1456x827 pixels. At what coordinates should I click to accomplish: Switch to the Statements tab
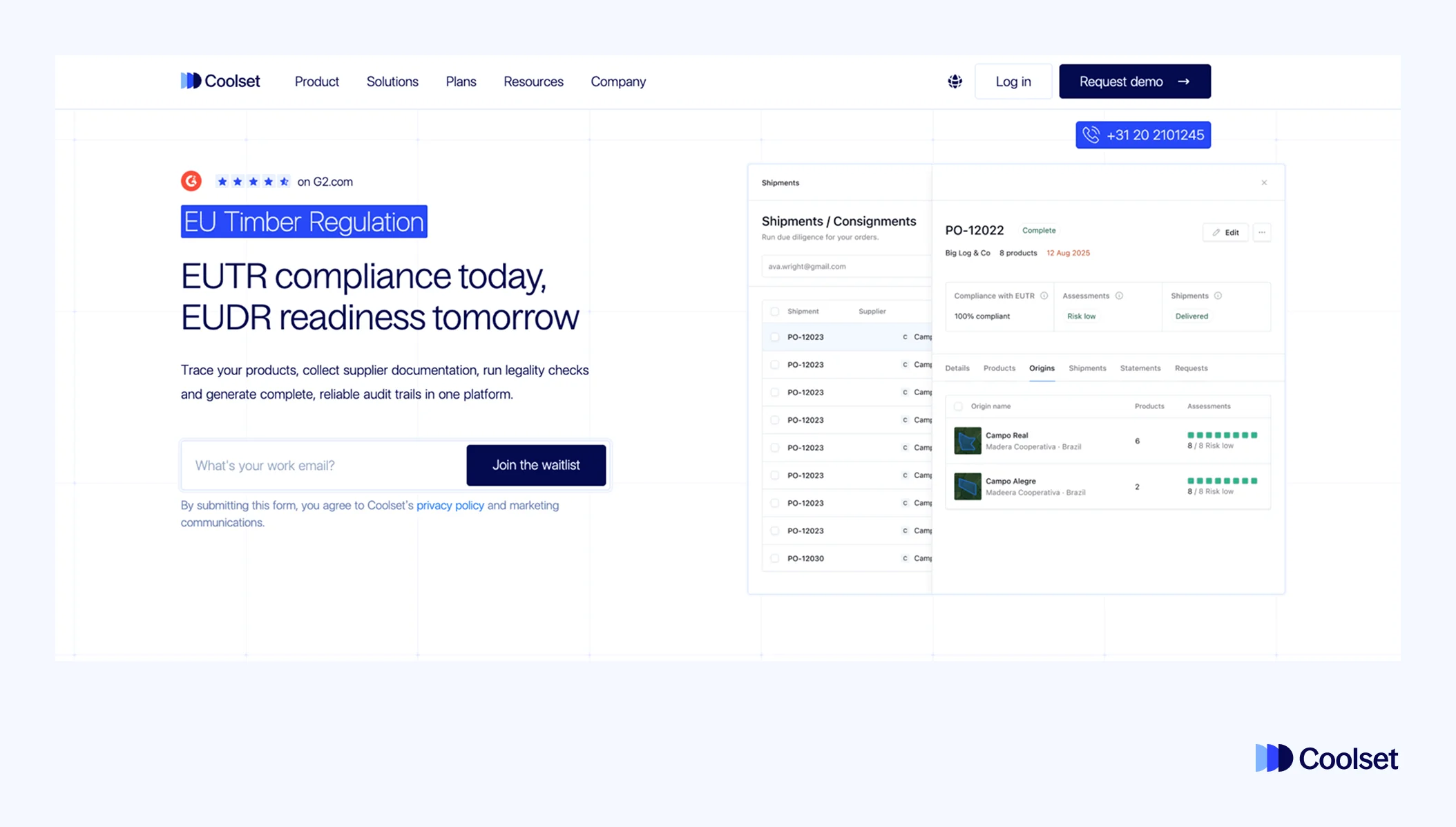click(1140, 368)
